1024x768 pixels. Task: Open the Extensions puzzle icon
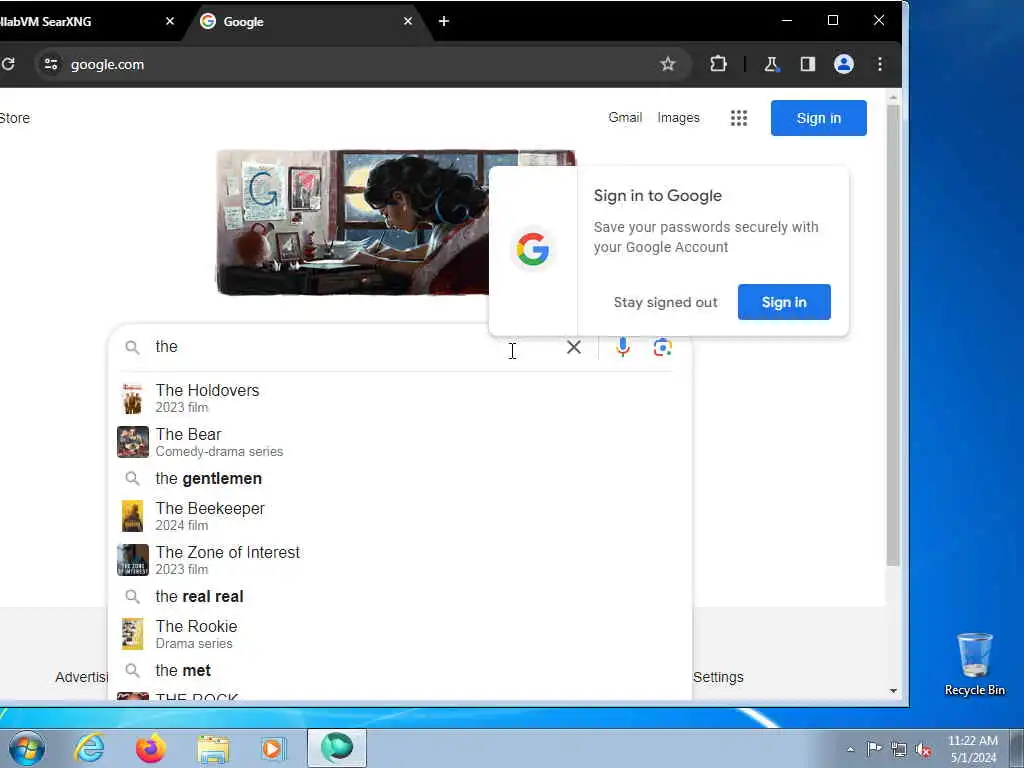[718, 64]
